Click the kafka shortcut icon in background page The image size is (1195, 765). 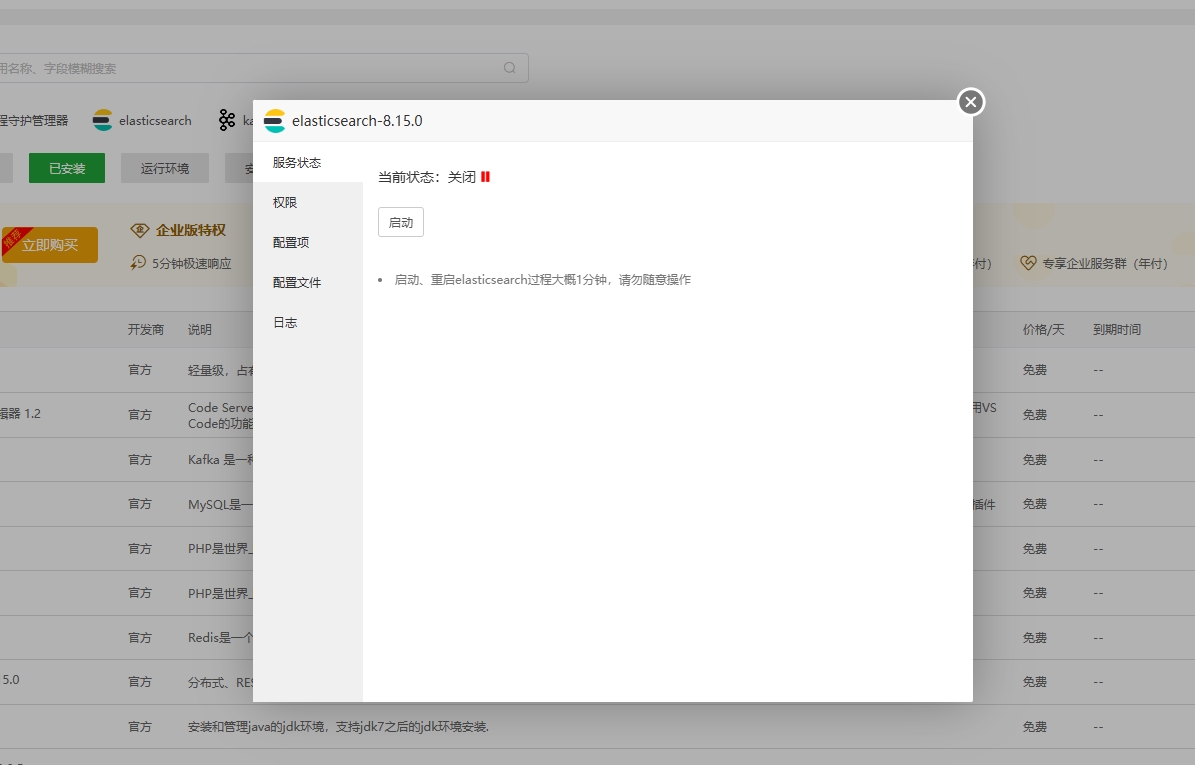[x=227, y=120]
